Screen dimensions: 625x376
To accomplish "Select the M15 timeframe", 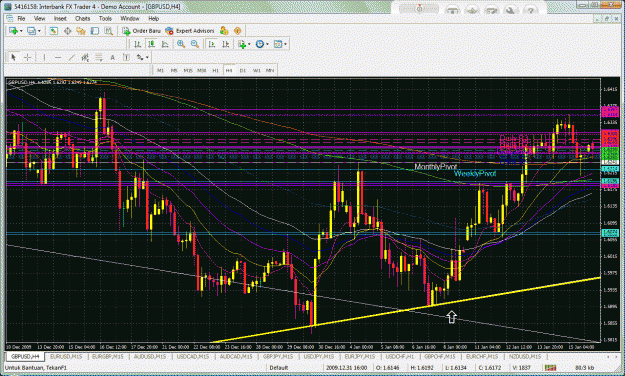I will click(x=188, y=71).
